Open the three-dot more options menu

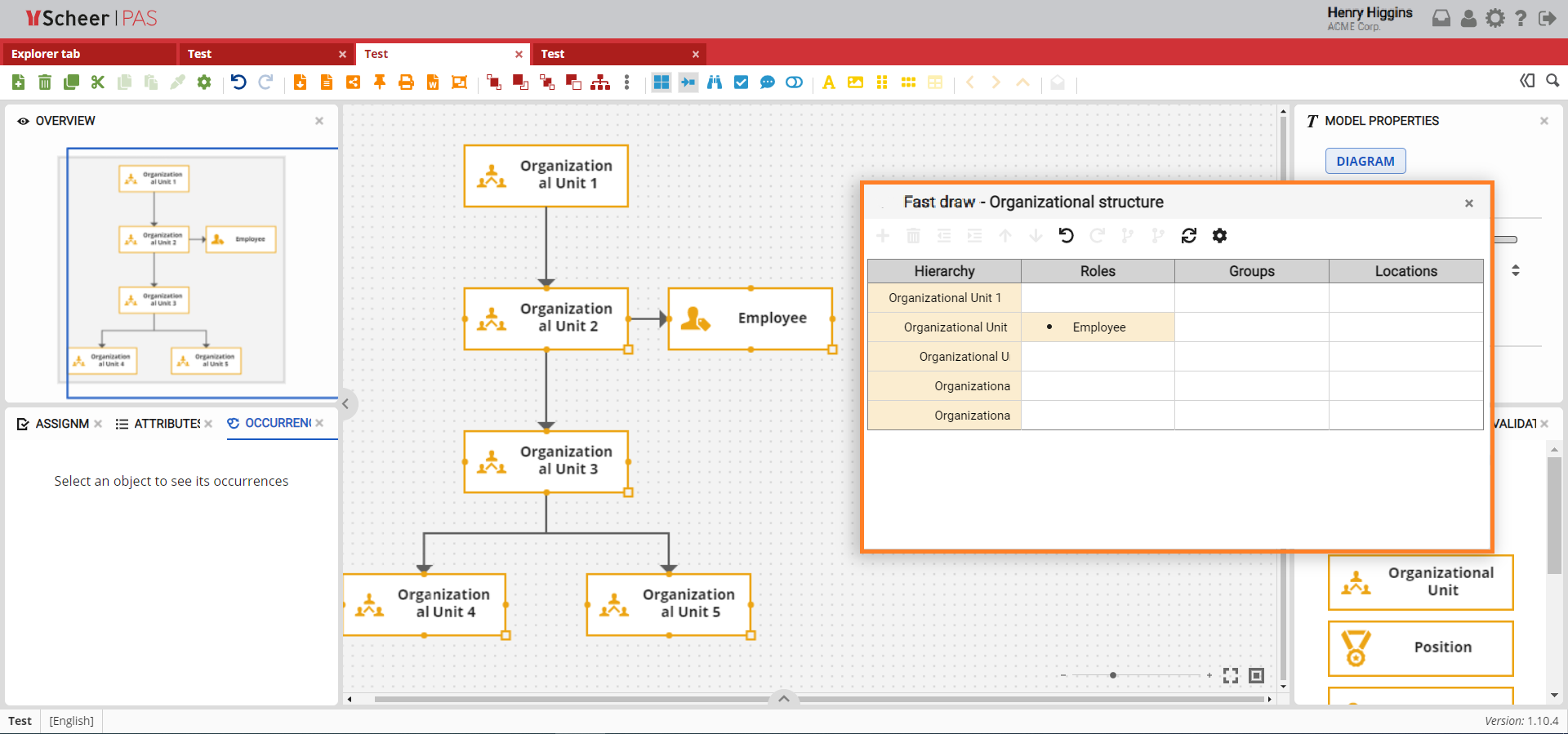626,82
